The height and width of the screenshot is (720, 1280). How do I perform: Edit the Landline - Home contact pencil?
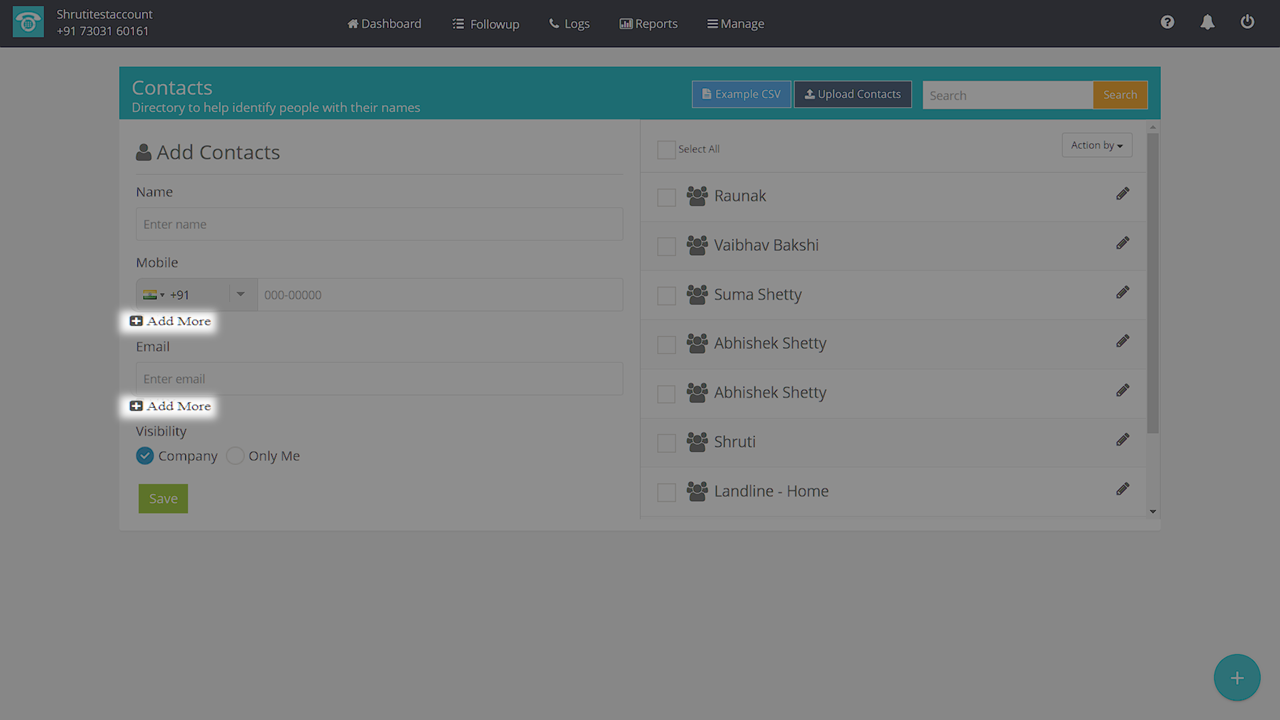pyautogui.click(x=1122, y=489)
